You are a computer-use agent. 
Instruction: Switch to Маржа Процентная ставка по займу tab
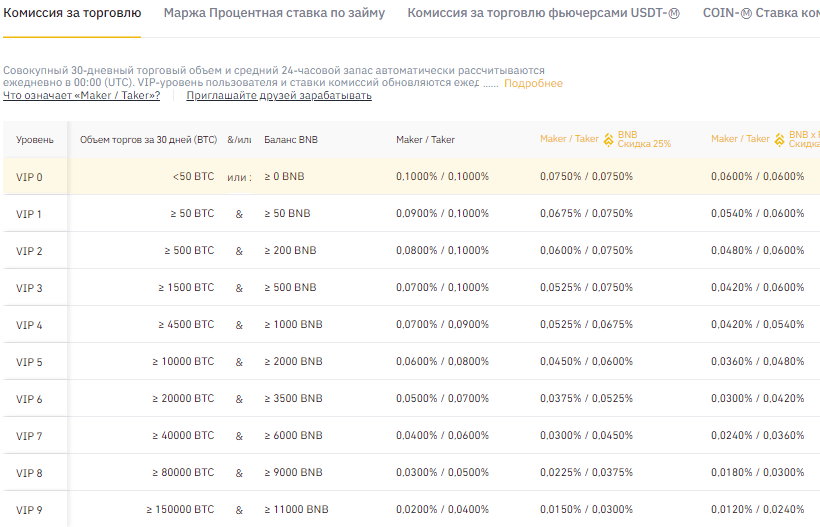[274, 13]
